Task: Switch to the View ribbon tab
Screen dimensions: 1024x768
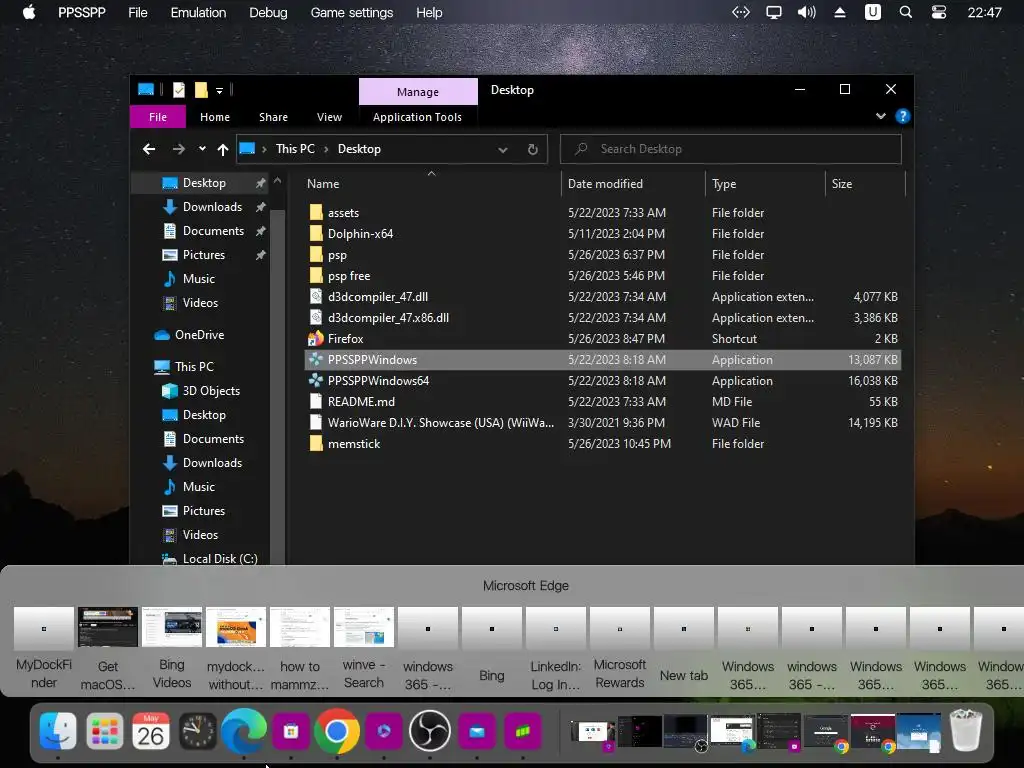Action: point(329,117)
